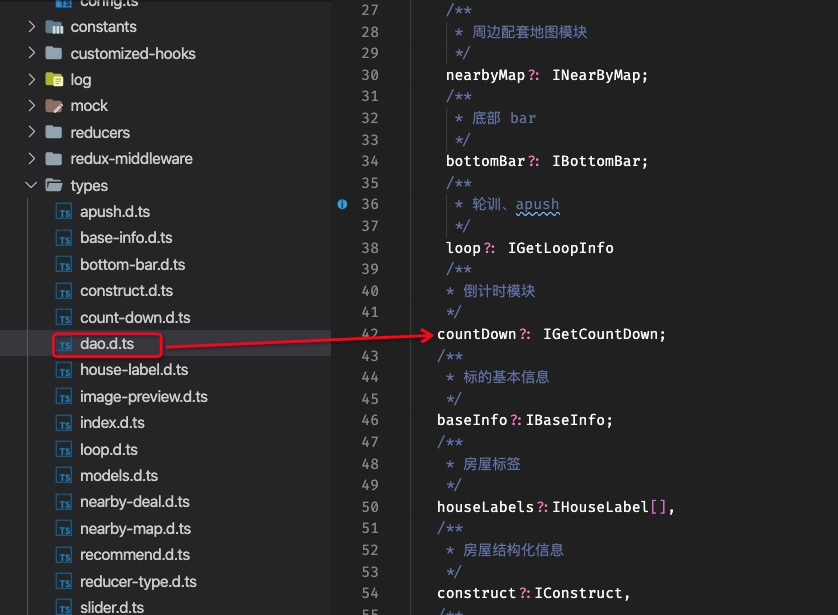Click IBottomBar type on line 34
The height and width of the screenshot is (615, 838).
point(596,161)
